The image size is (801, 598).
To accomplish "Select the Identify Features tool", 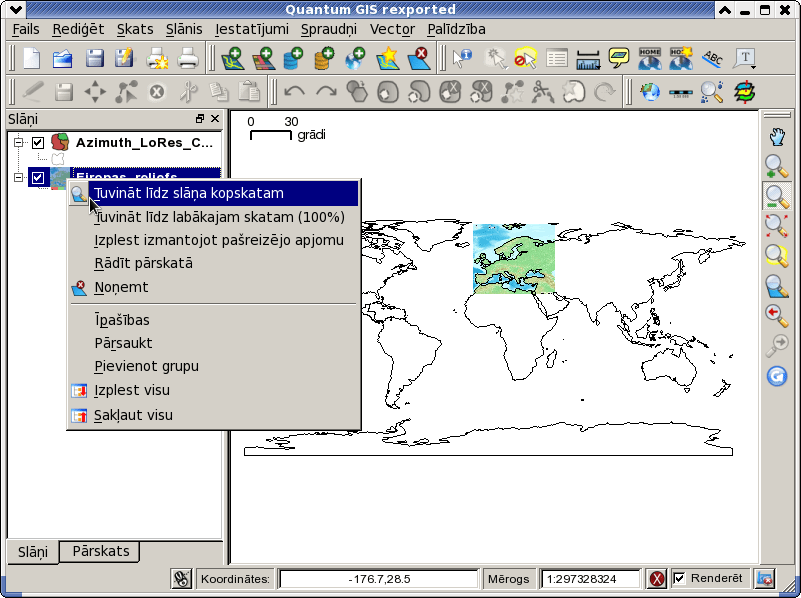I will click(x=462, y=58).
